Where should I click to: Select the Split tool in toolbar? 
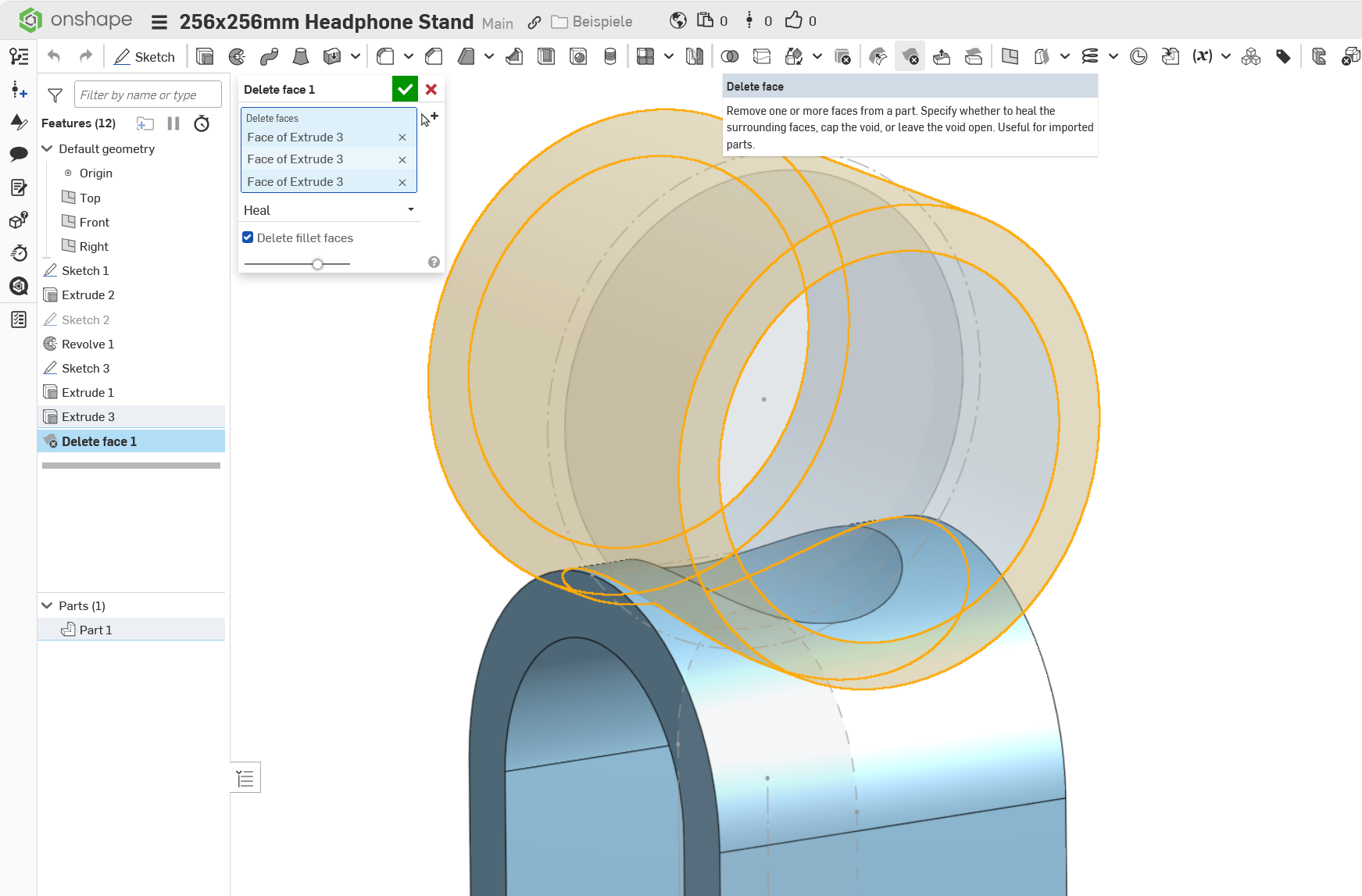[762, 56]
